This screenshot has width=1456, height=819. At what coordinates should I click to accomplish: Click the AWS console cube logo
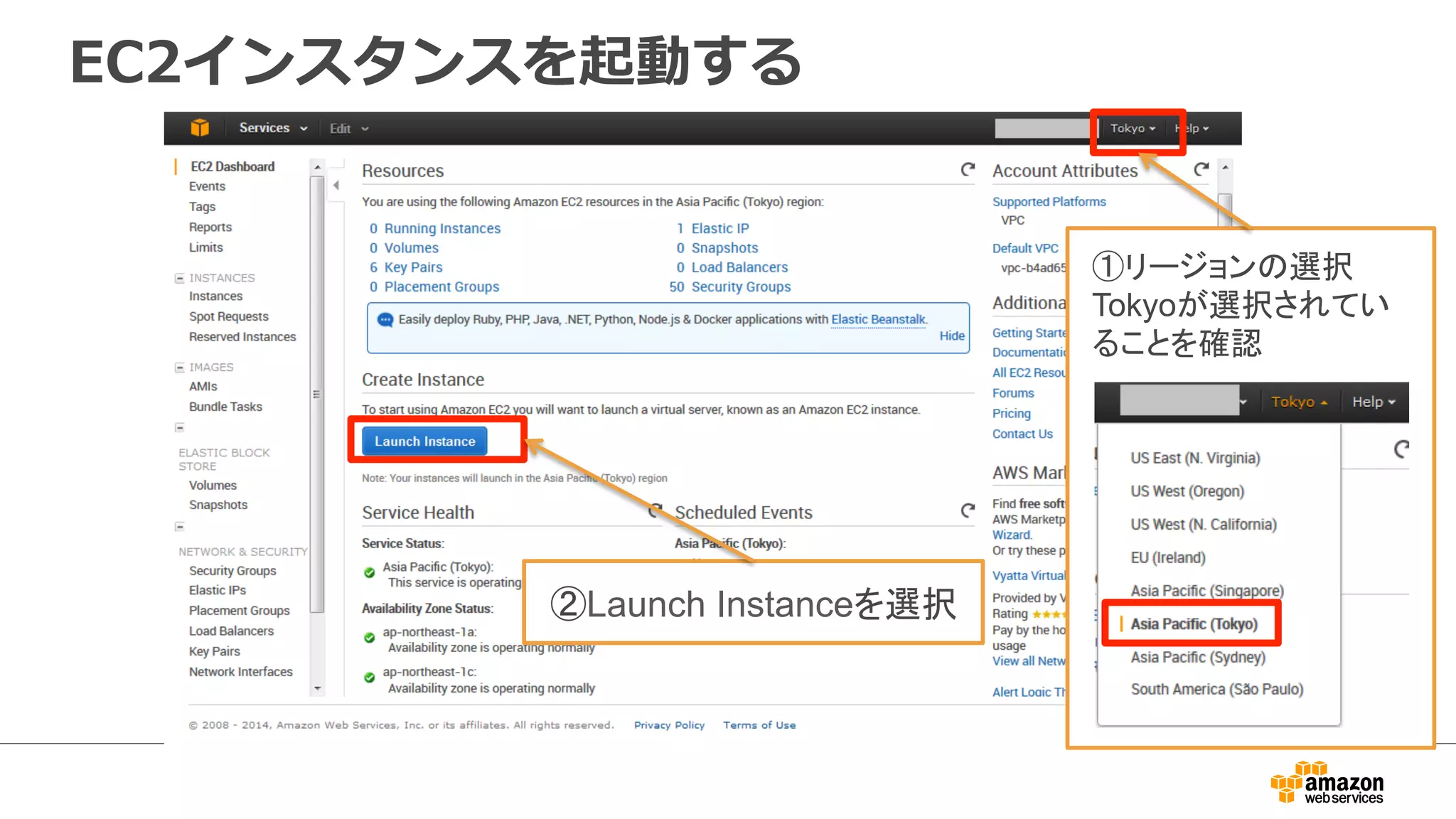tap(200, 128)
